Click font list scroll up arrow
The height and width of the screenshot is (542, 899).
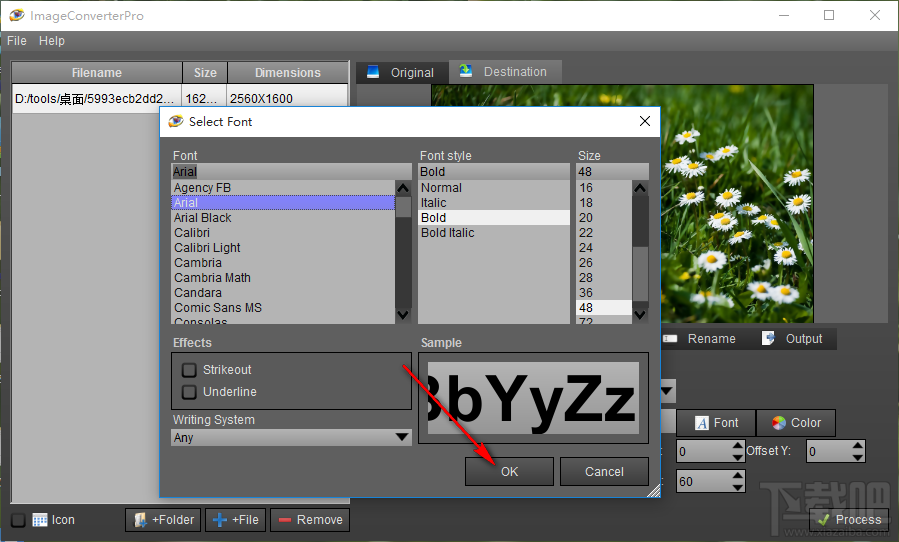[403, 188]
